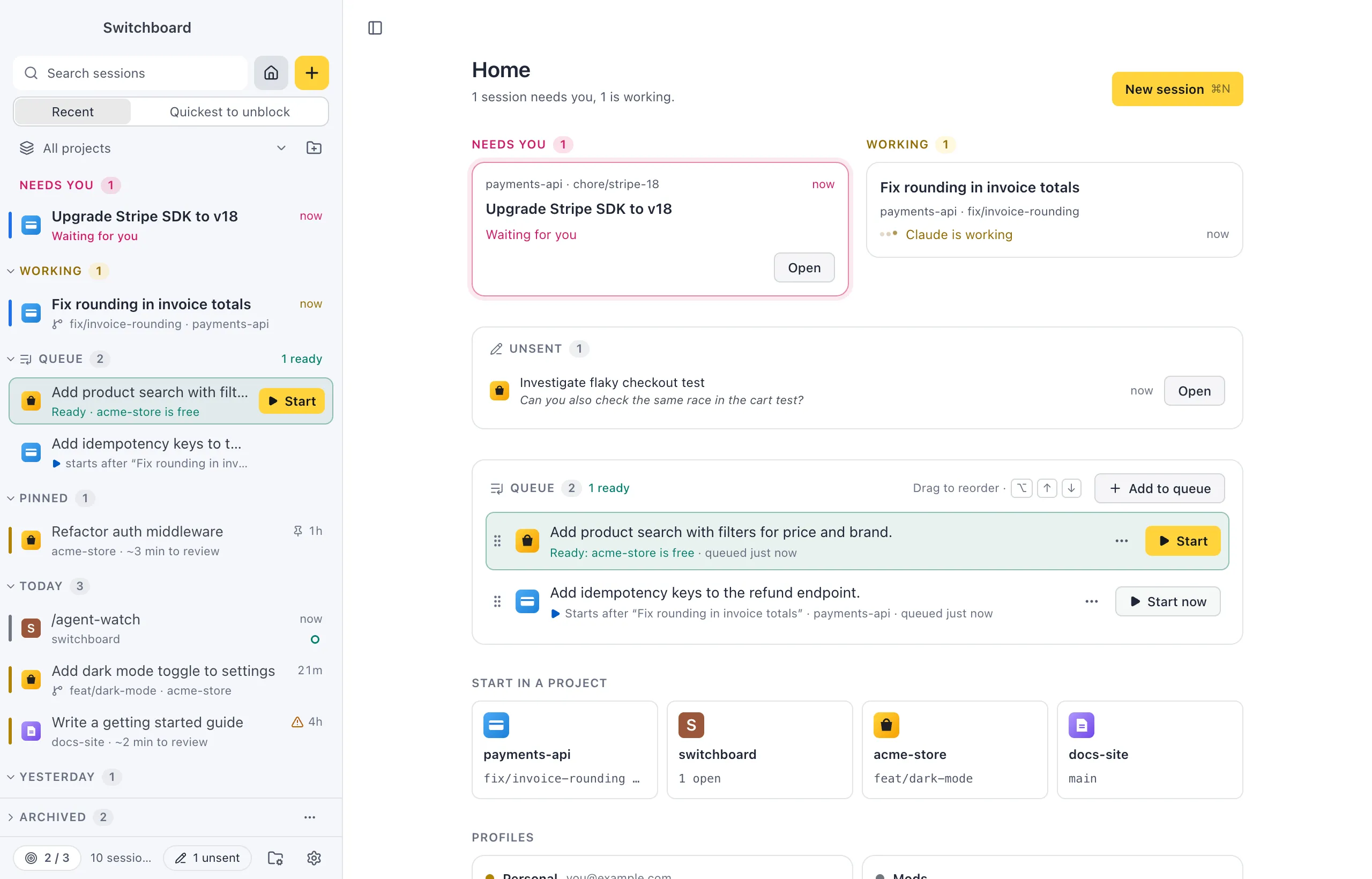Open Write a getting started guide session
1372x879 pixels.
(x=170, y=731)
